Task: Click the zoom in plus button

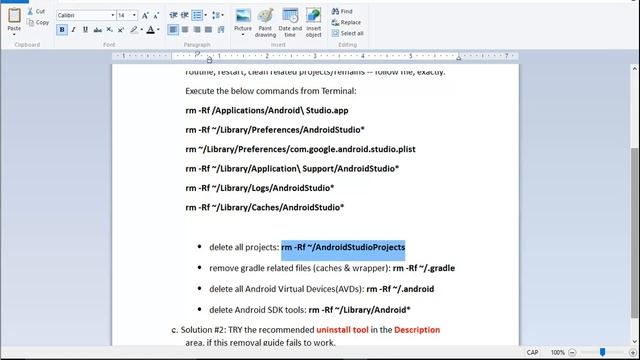Action: [633, 352]
